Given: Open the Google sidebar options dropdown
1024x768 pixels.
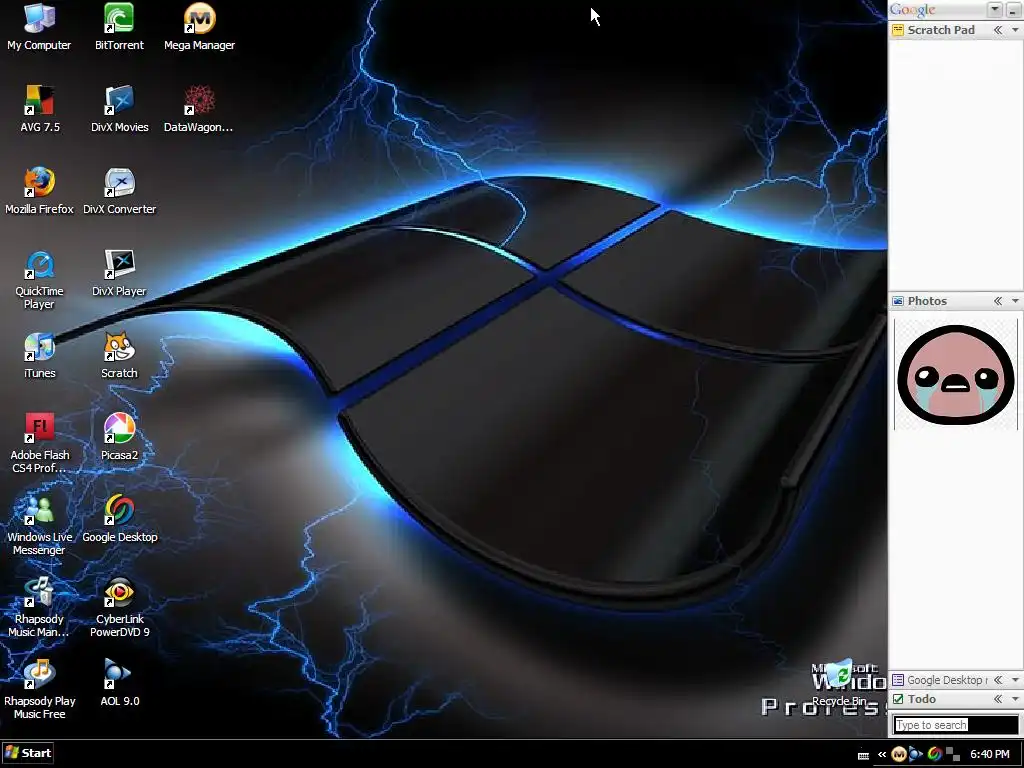Looking at the screenshot, I should click(x=995, y=9).
